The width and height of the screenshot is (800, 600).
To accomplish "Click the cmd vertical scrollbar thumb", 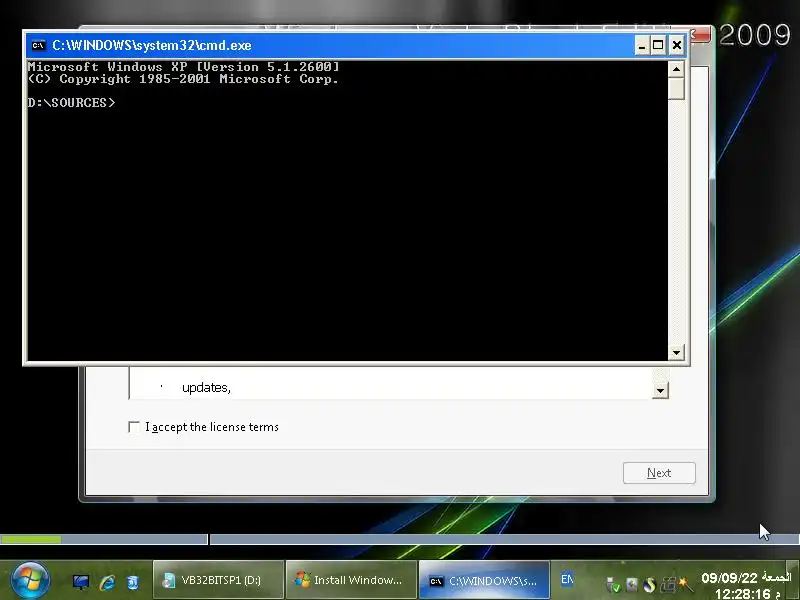I will 676,88.
